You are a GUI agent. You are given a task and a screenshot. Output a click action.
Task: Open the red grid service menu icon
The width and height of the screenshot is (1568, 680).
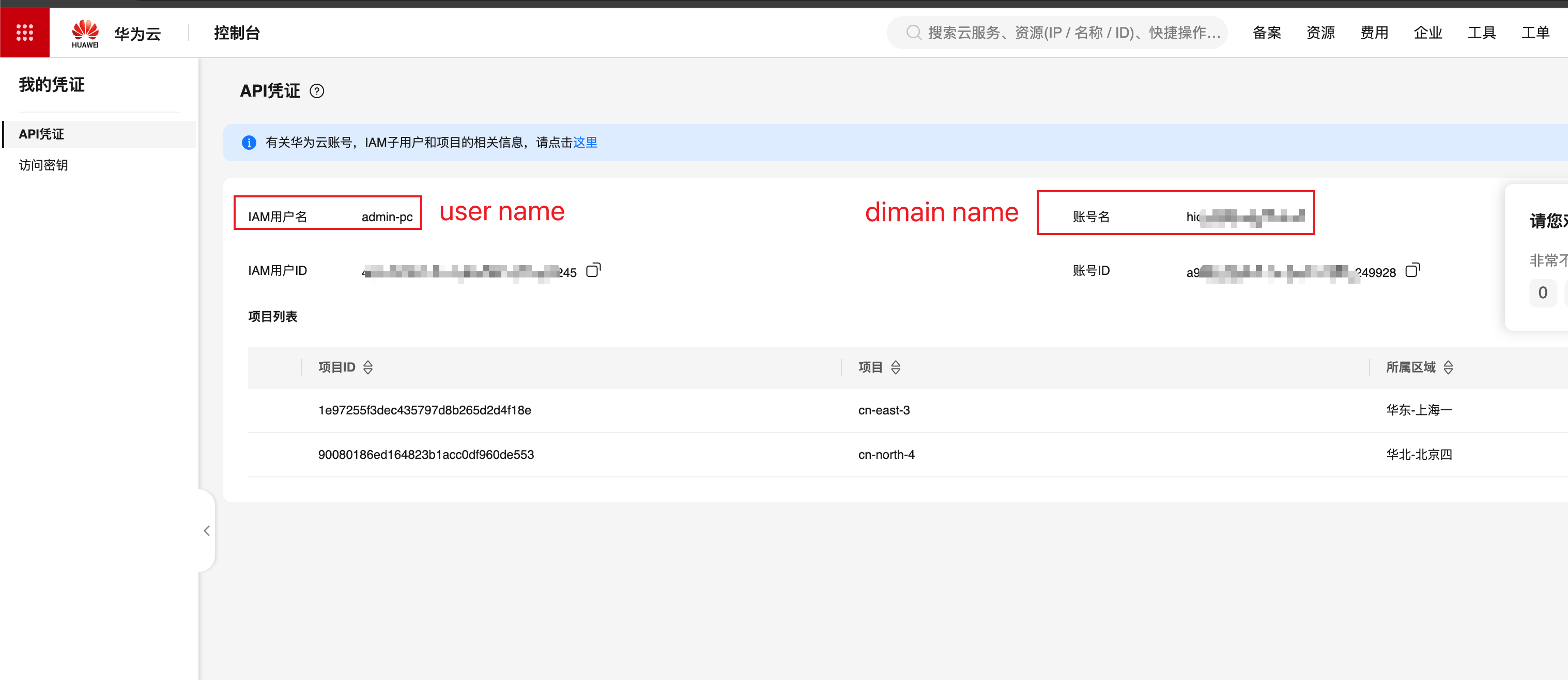pos(24,32)
